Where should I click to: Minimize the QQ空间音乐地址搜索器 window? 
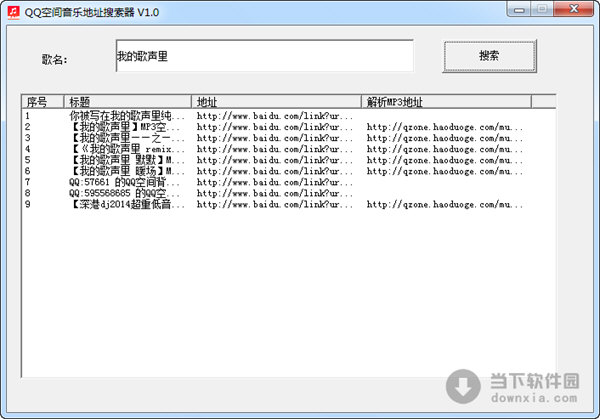pos(519,9)
